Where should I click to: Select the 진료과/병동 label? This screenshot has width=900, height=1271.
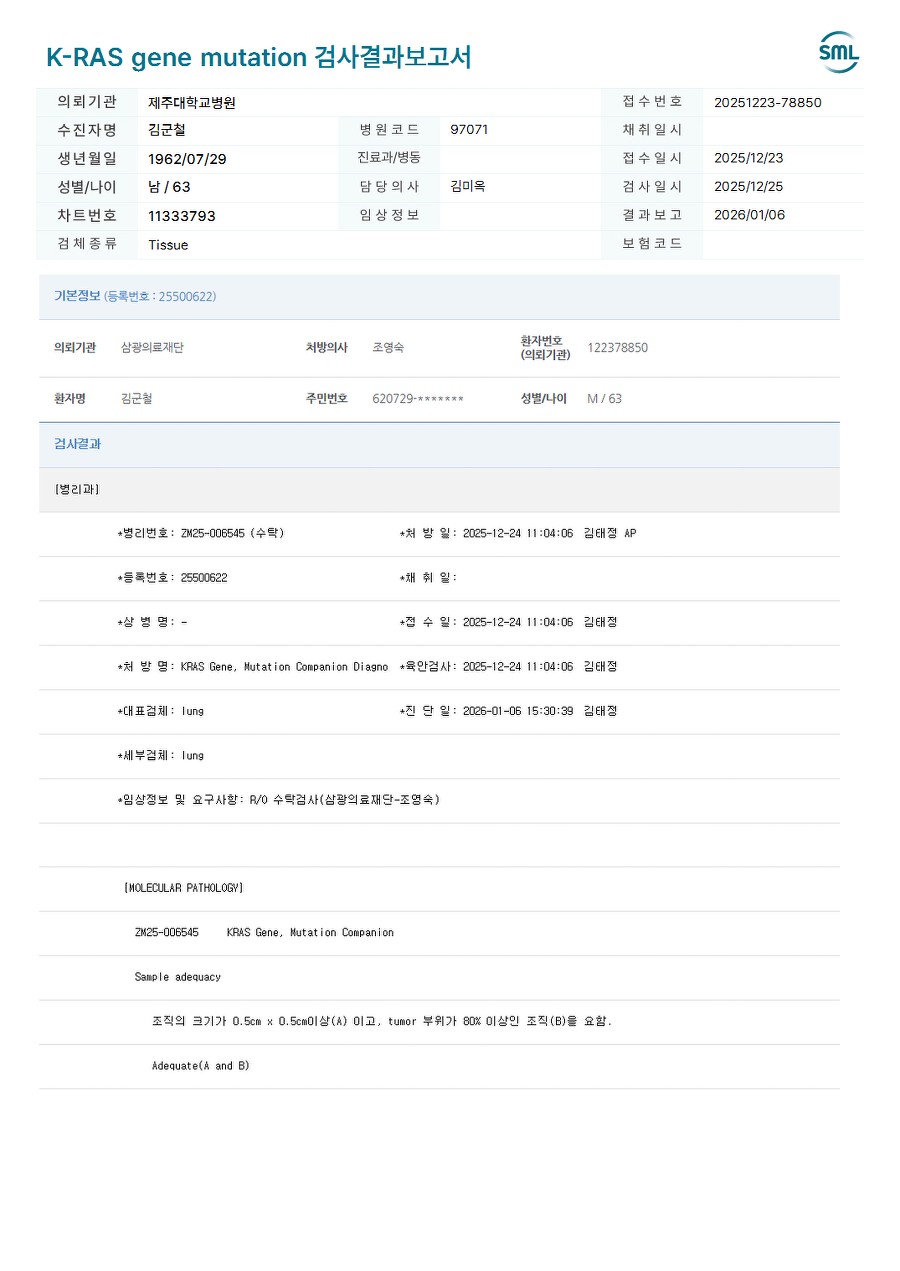[x=389, y=158]
